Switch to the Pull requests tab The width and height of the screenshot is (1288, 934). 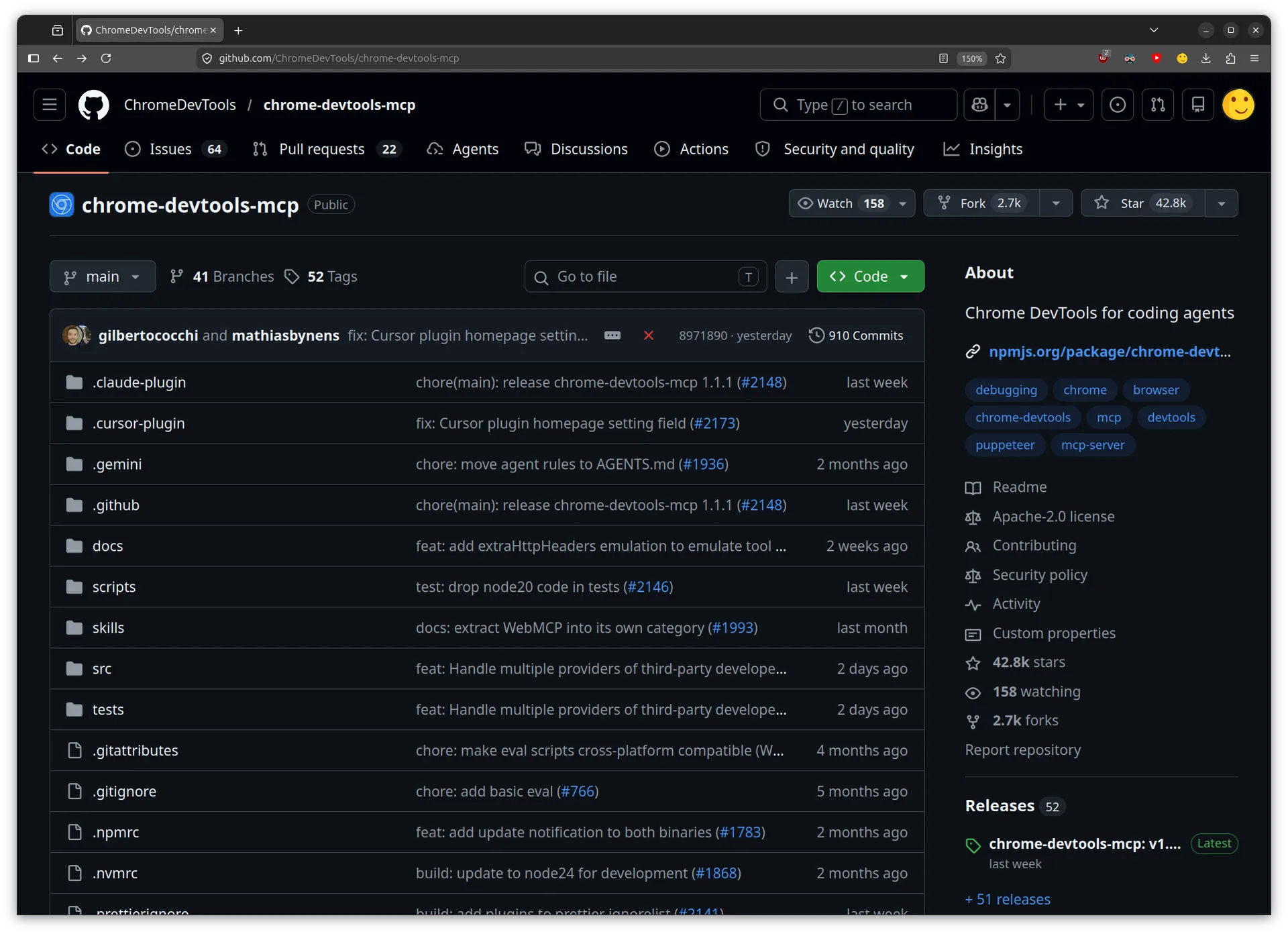click(x=327, y=149)
